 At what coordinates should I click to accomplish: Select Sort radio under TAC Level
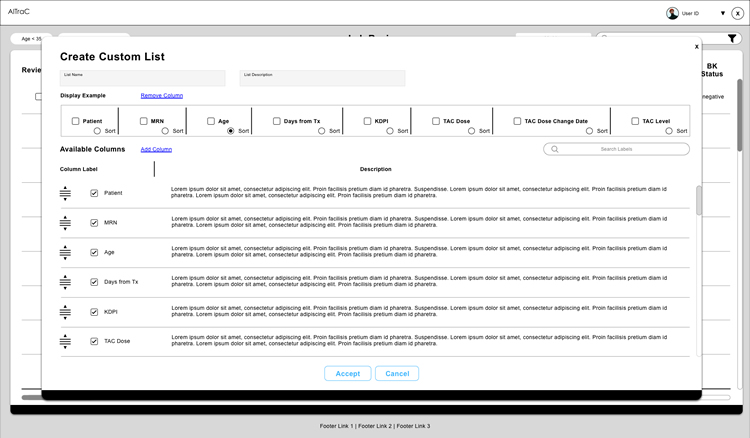pyautogui.click(x=669, y=131)
